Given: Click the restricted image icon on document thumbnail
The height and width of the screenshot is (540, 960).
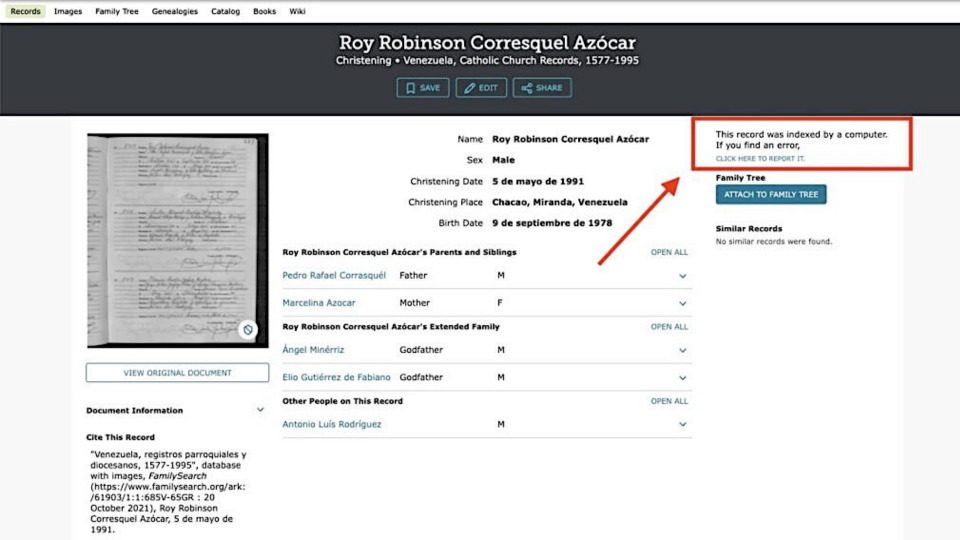Looking at the screenshot, I should pyautogui.click(x=248, y=330).
